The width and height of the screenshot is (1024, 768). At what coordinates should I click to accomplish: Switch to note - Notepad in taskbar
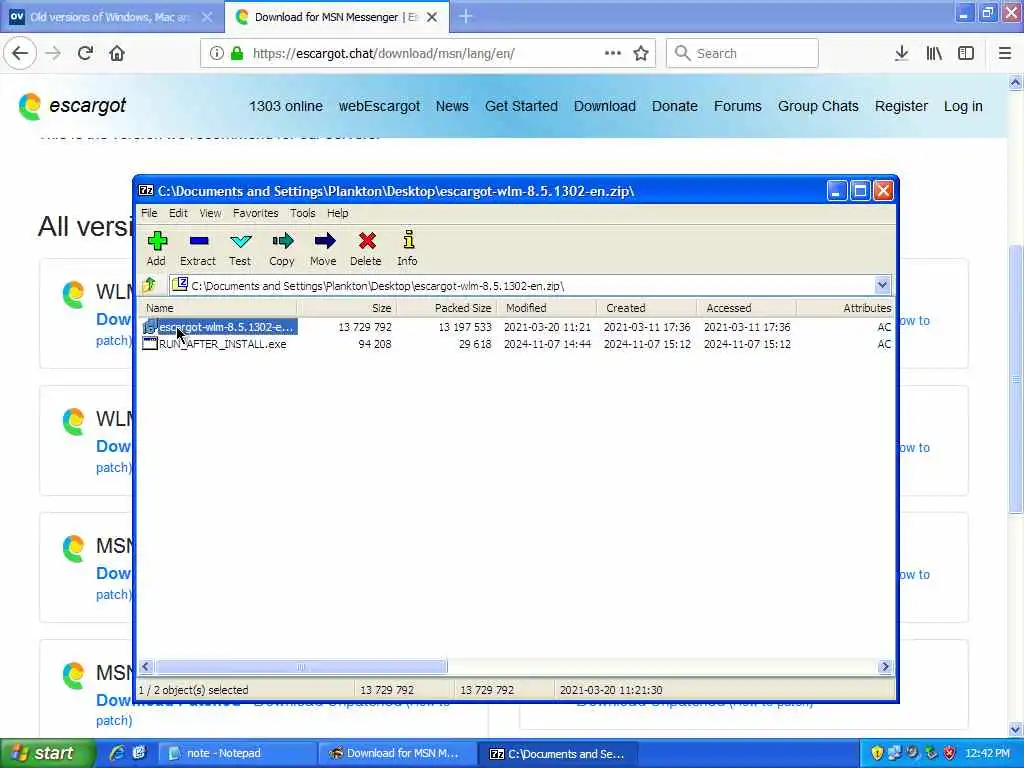point(238,753)
